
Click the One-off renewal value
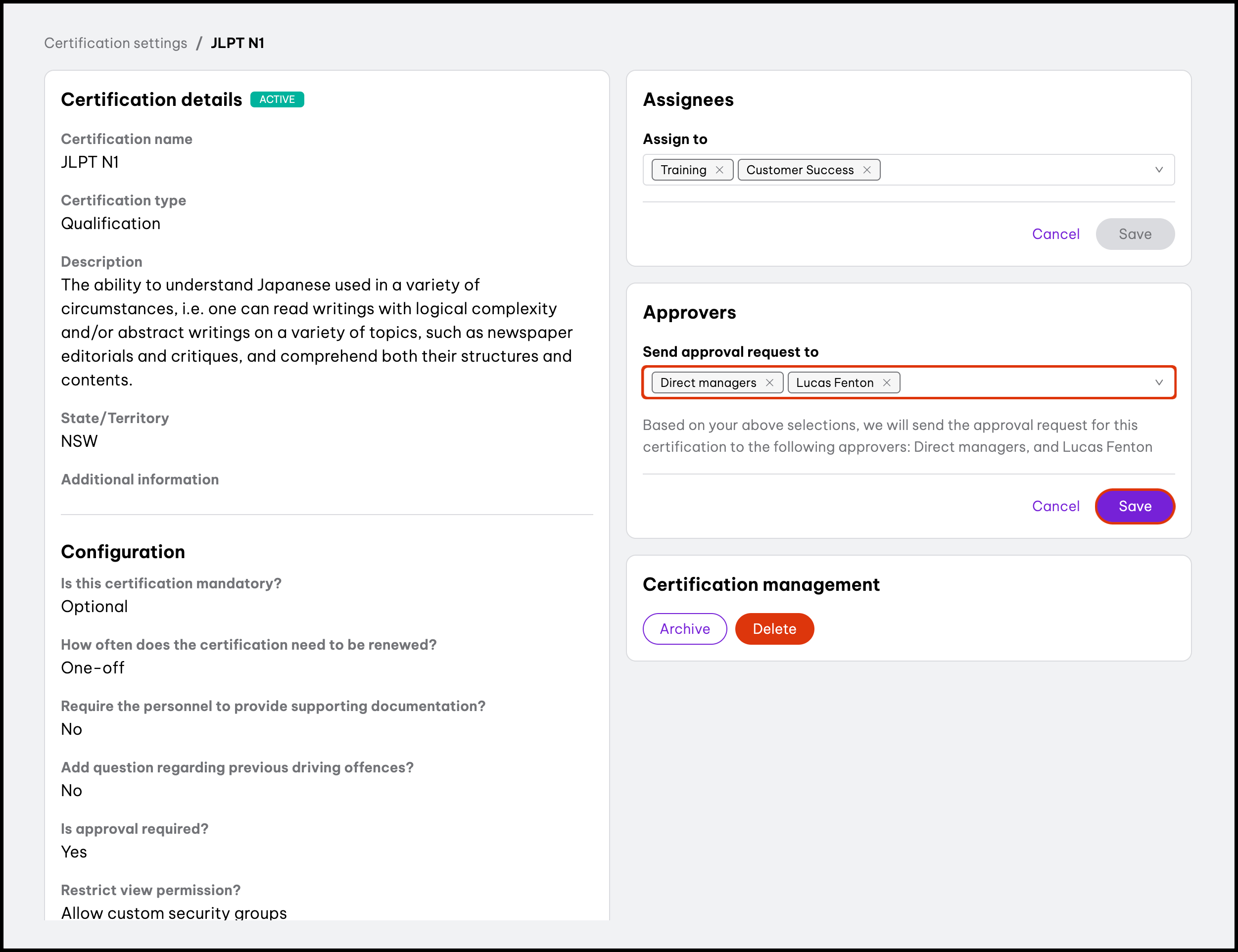(x=93, y=668)
